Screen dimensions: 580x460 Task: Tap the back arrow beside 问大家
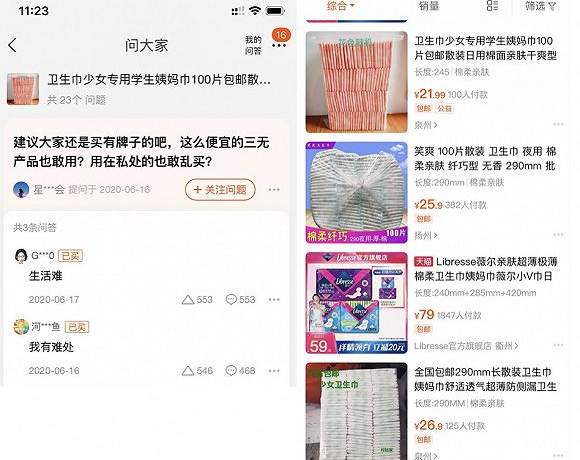point(13,45)
